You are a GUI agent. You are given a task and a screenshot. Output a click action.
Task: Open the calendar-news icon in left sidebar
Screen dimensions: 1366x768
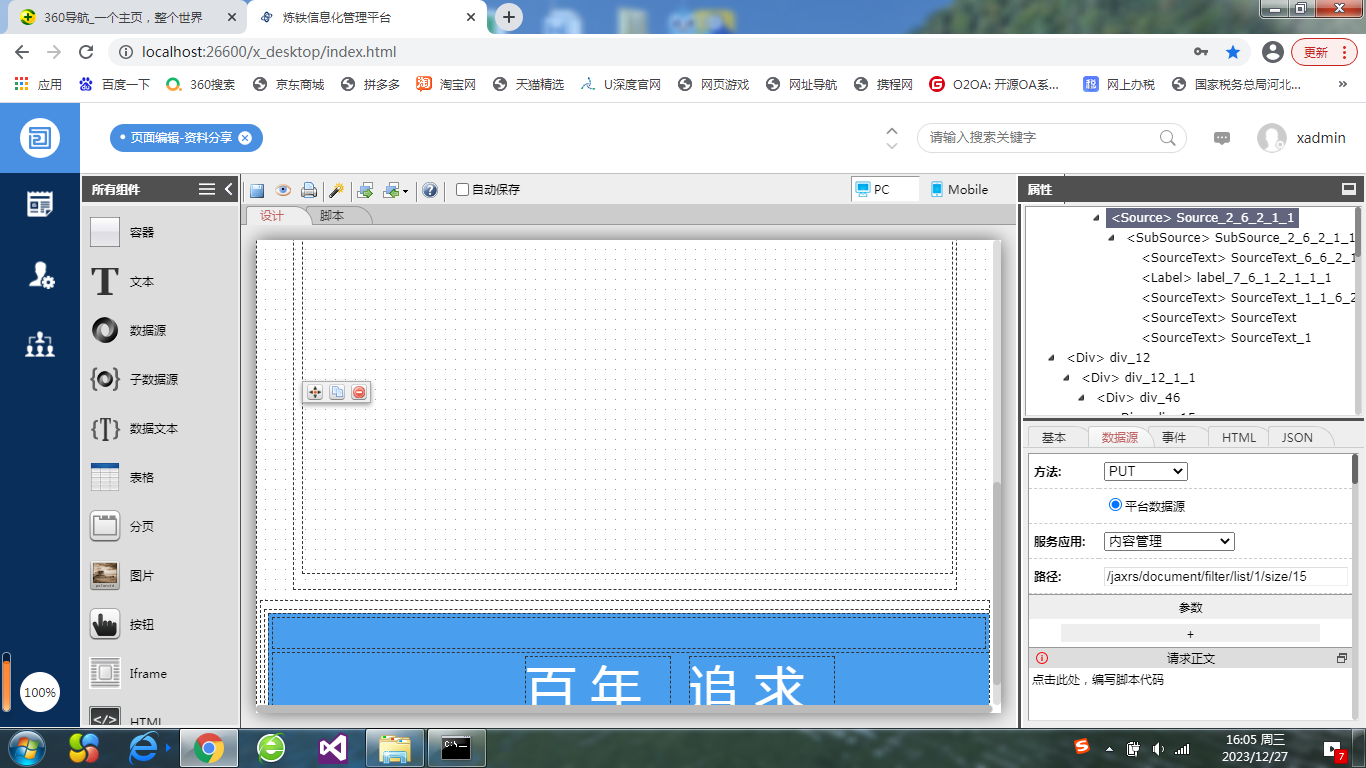pos(40,204)
